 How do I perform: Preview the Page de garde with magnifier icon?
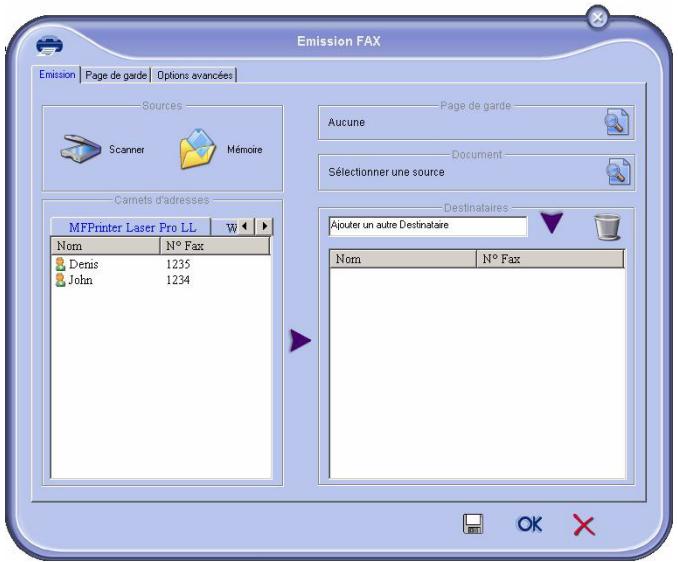(x=617, y=122)
